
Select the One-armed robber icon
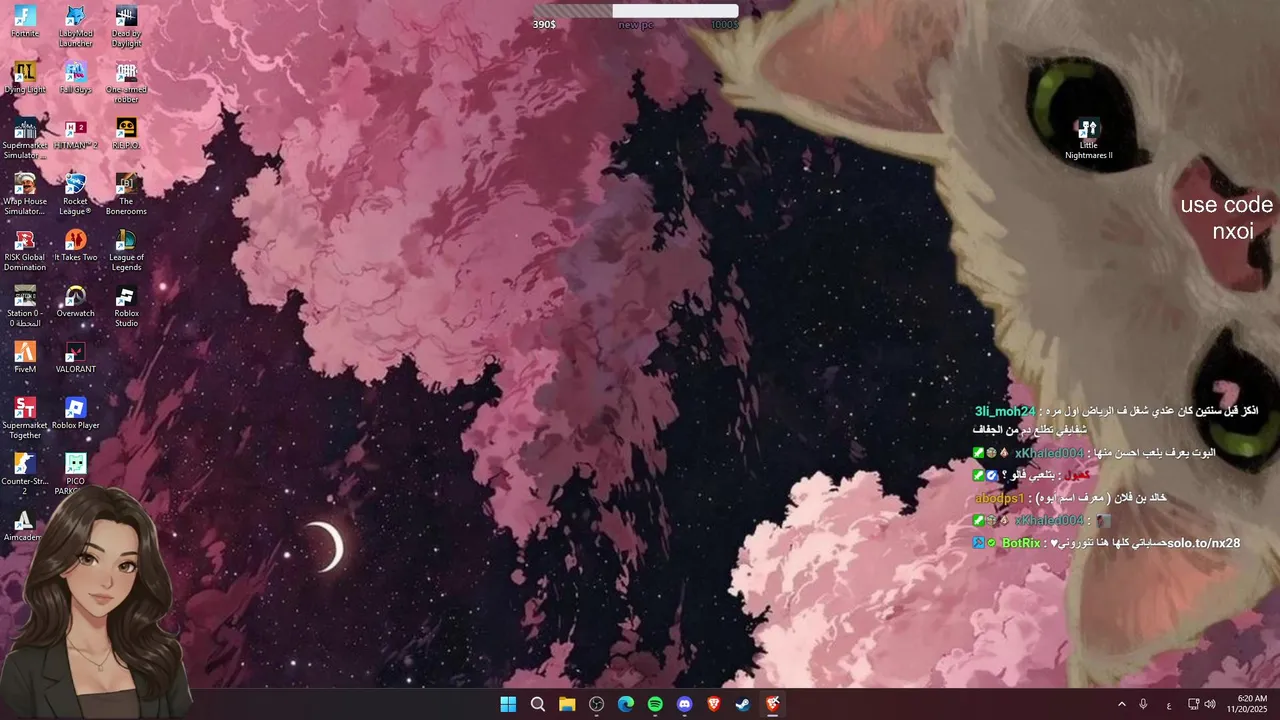coord(126,83)
